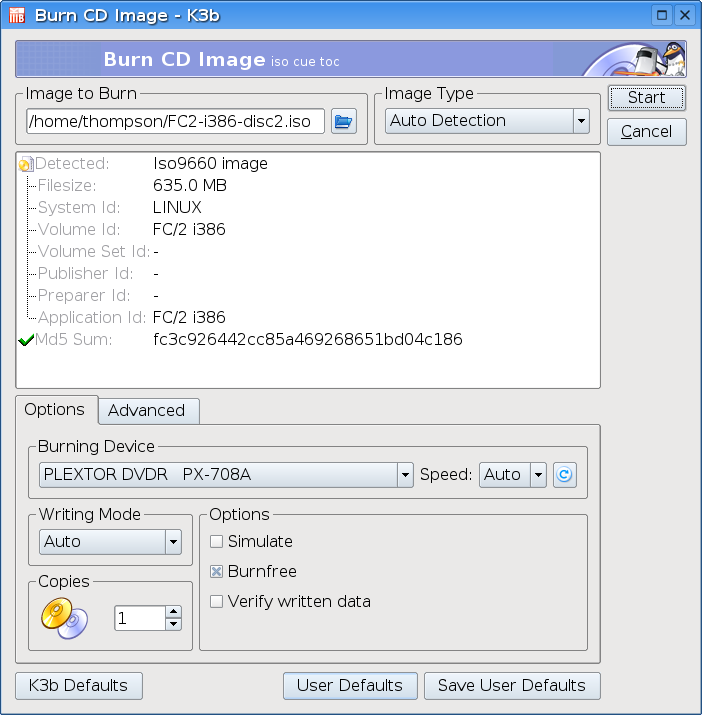Click the refresh speeds icon next to Speed

click(x=565, y=475)
